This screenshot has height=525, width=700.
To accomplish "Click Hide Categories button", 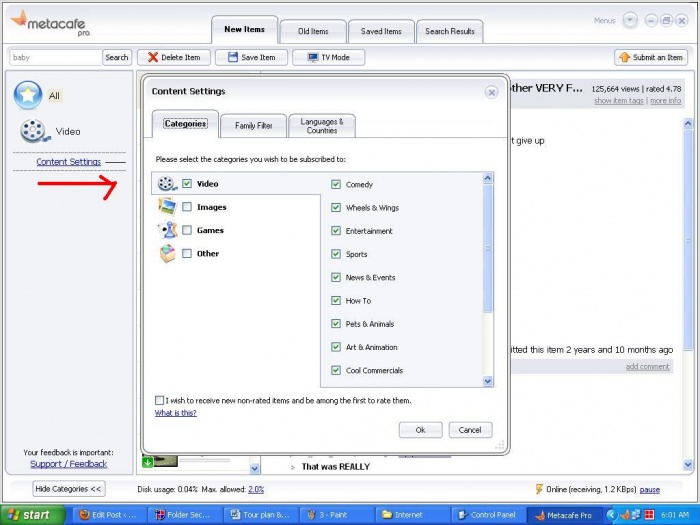I will coord(68,489).
